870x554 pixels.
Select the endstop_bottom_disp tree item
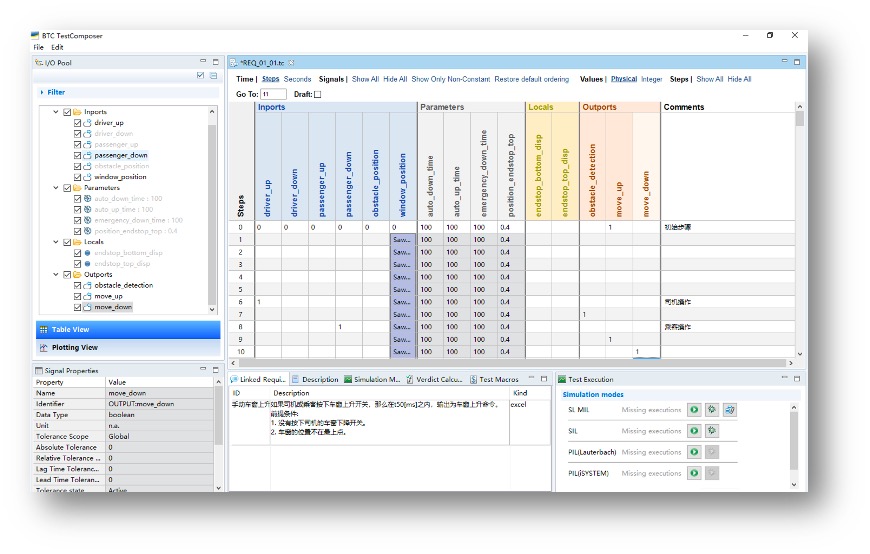click(x=128, y=253)
